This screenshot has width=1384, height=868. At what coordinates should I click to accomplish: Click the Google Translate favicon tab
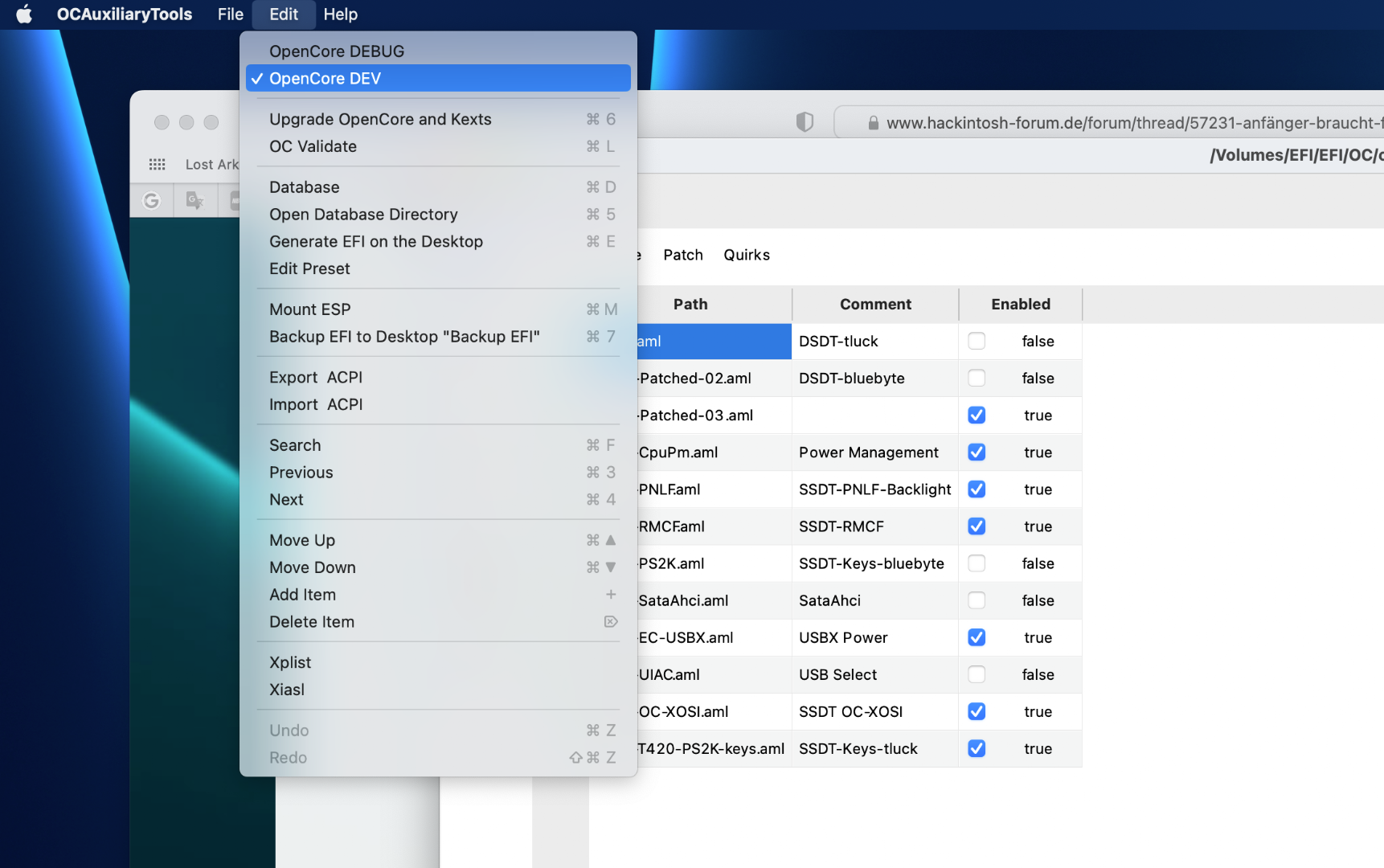194,201
